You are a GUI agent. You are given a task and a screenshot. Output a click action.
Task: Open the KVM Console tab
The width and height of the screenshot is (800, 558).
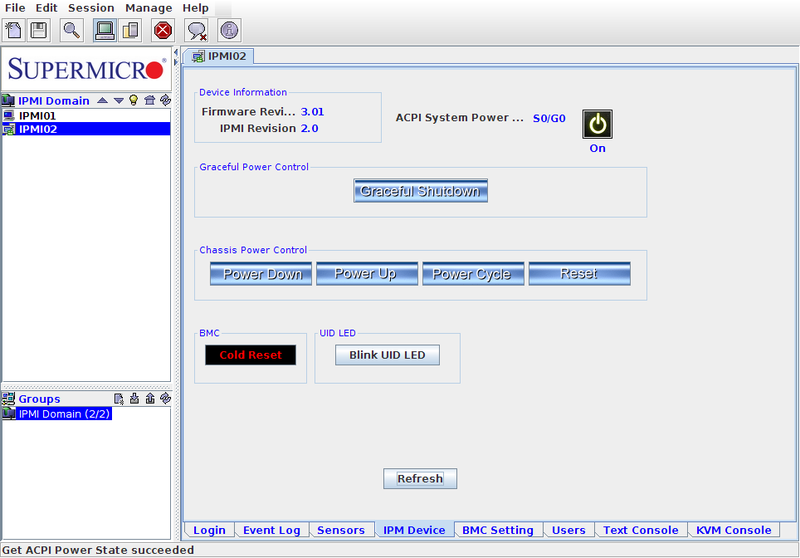(x=734, y=530)
